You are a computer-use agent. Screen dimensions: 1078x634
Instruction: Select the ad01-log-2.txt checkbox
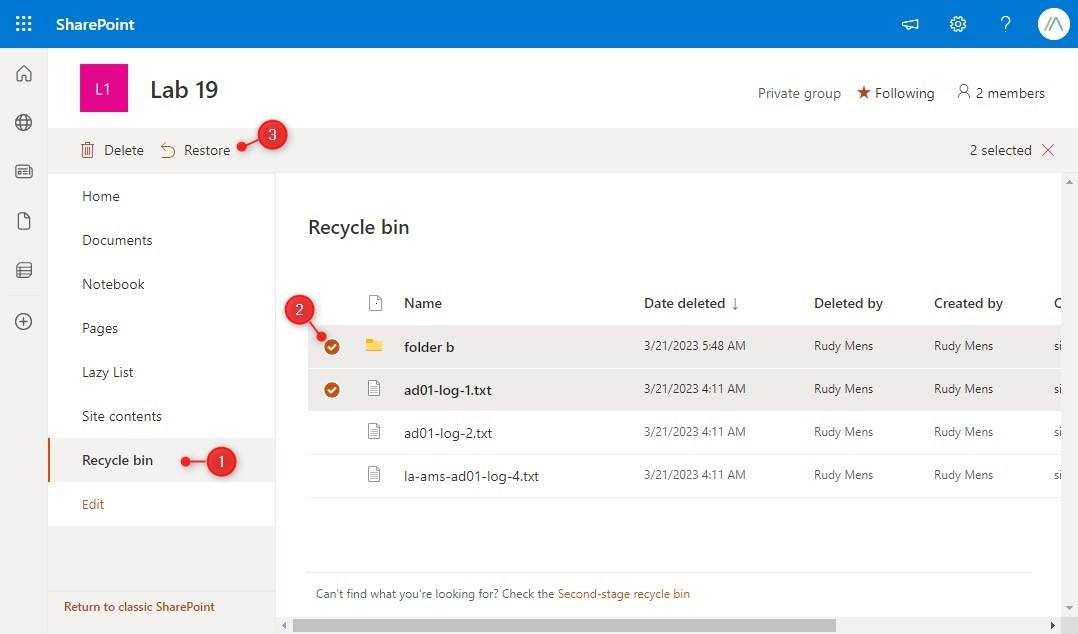(x=332, y=431)
